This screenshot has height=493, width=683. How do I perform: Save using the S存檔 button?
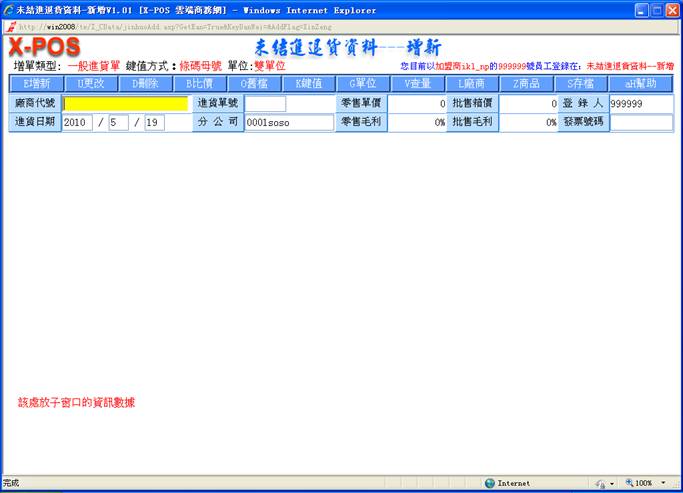pos(580,84)
